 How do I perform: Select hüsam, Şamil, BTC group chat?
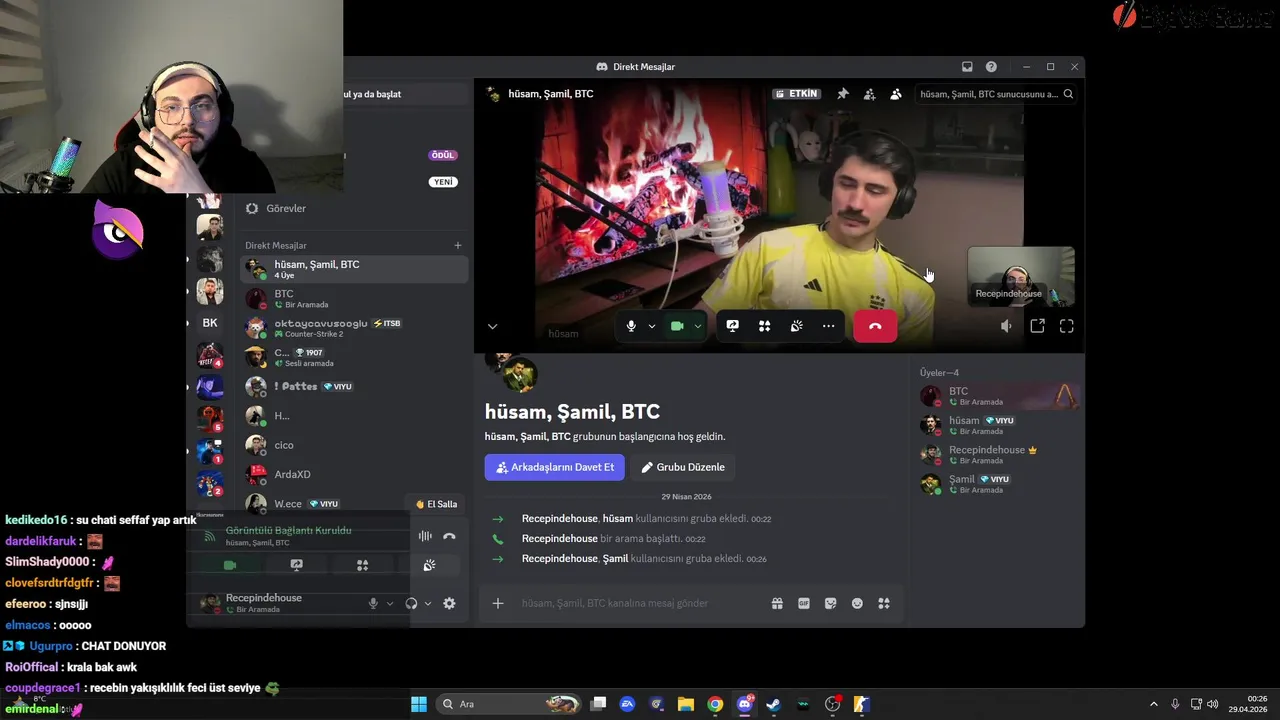(x=355, y=269)
